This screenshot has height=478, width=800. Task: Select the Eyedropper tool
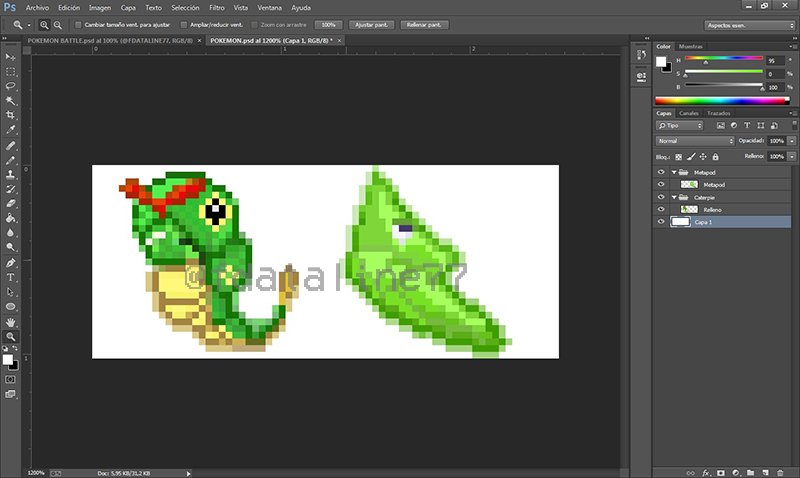(x=10, y=130)
